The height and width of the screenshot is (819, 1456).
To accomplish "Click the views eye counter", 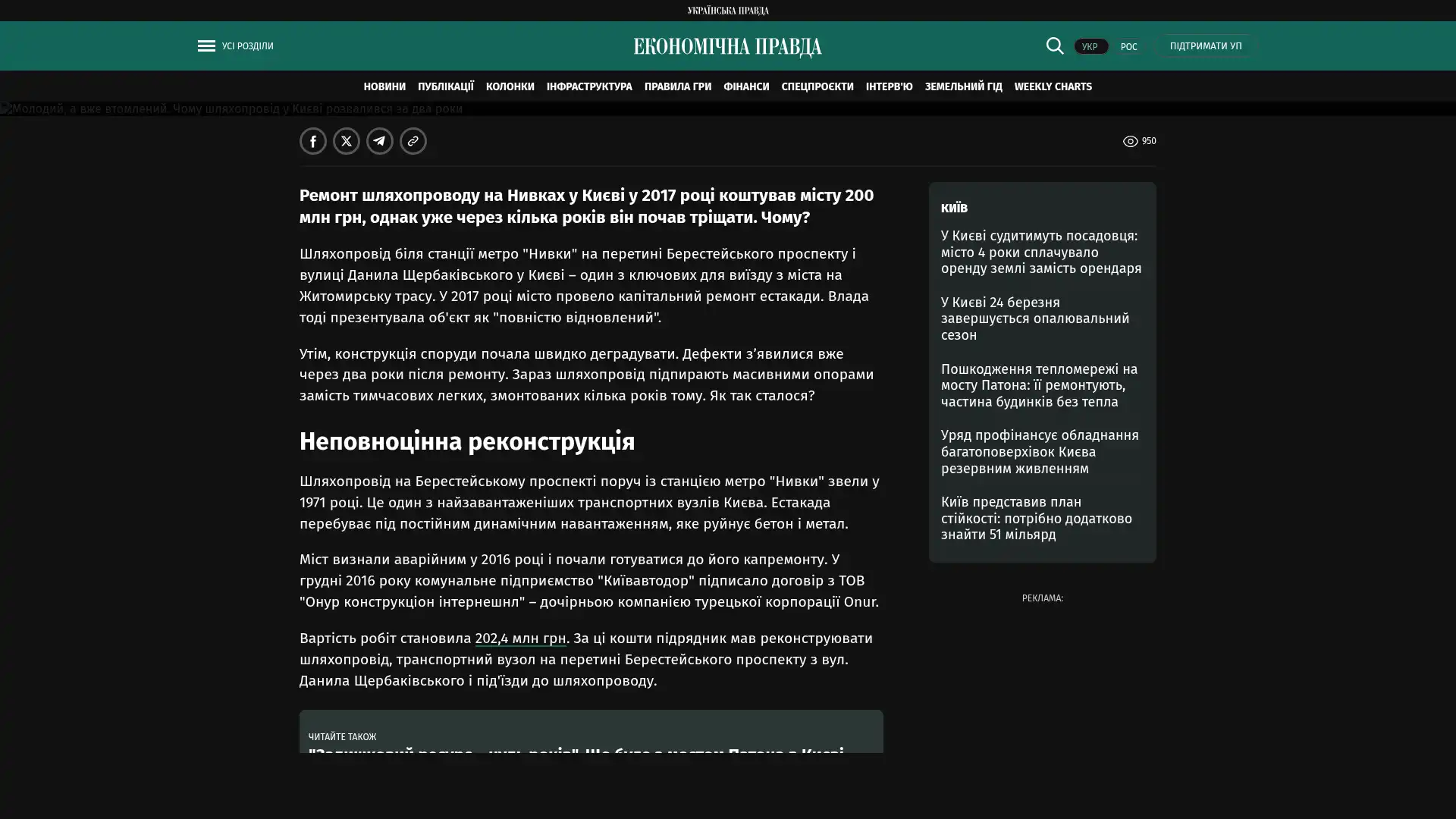I will 1138,141.
